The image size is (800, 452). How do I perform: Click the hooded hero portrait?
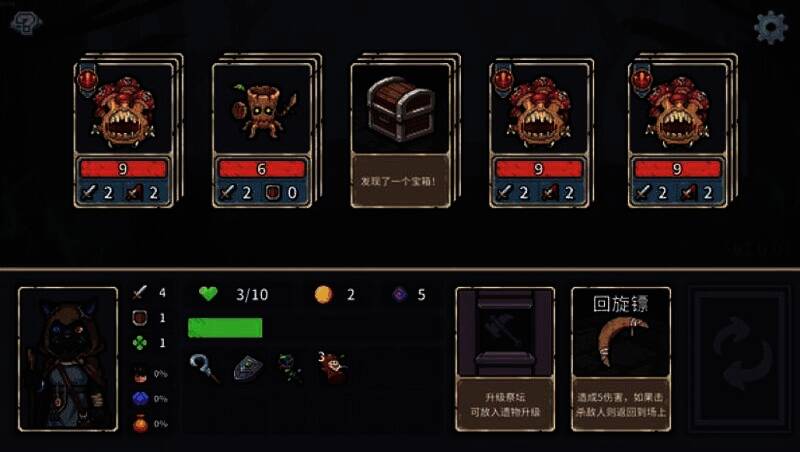[68, 359]
